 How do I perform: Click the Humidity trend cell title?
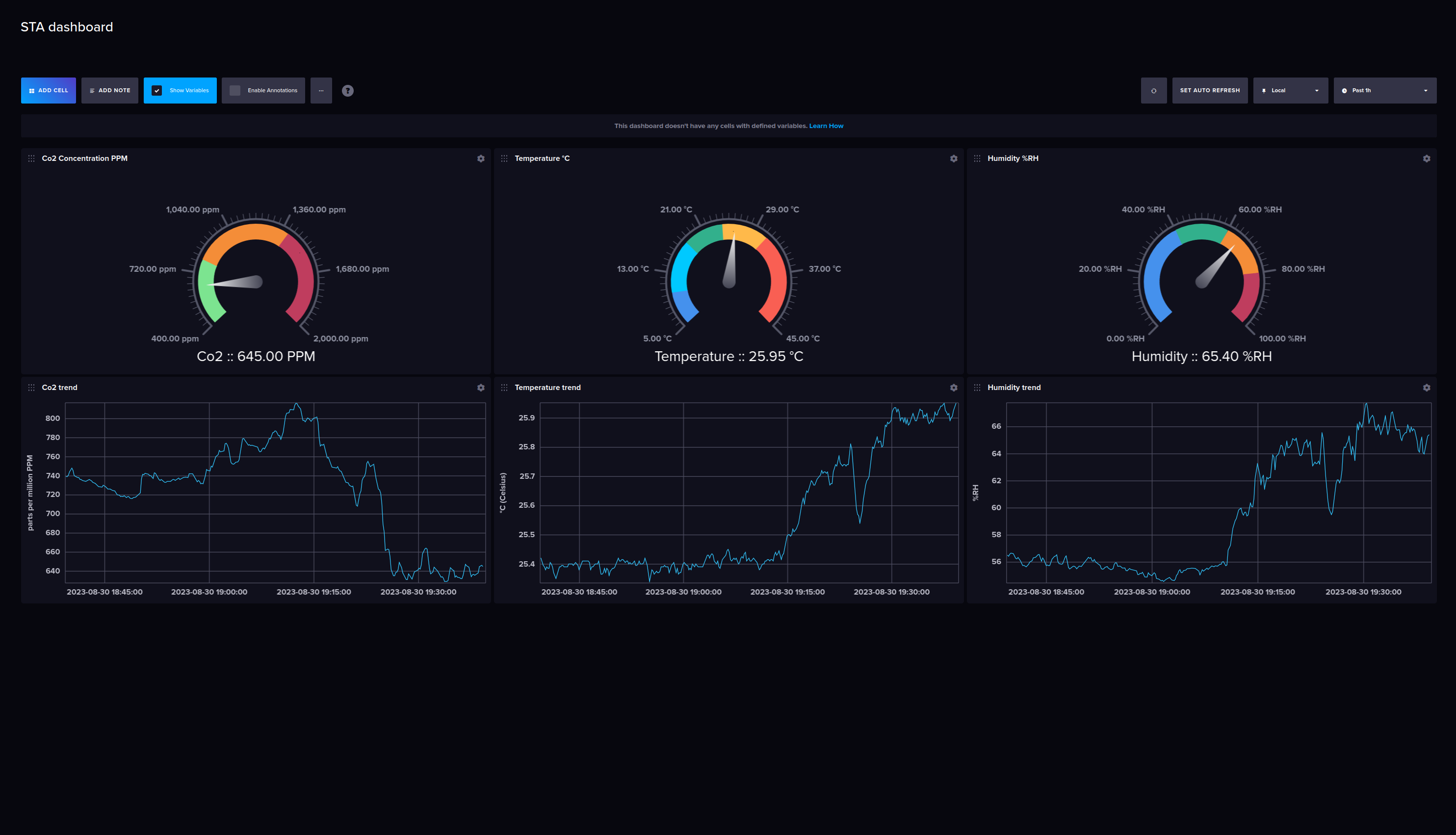click(1014, 388)
